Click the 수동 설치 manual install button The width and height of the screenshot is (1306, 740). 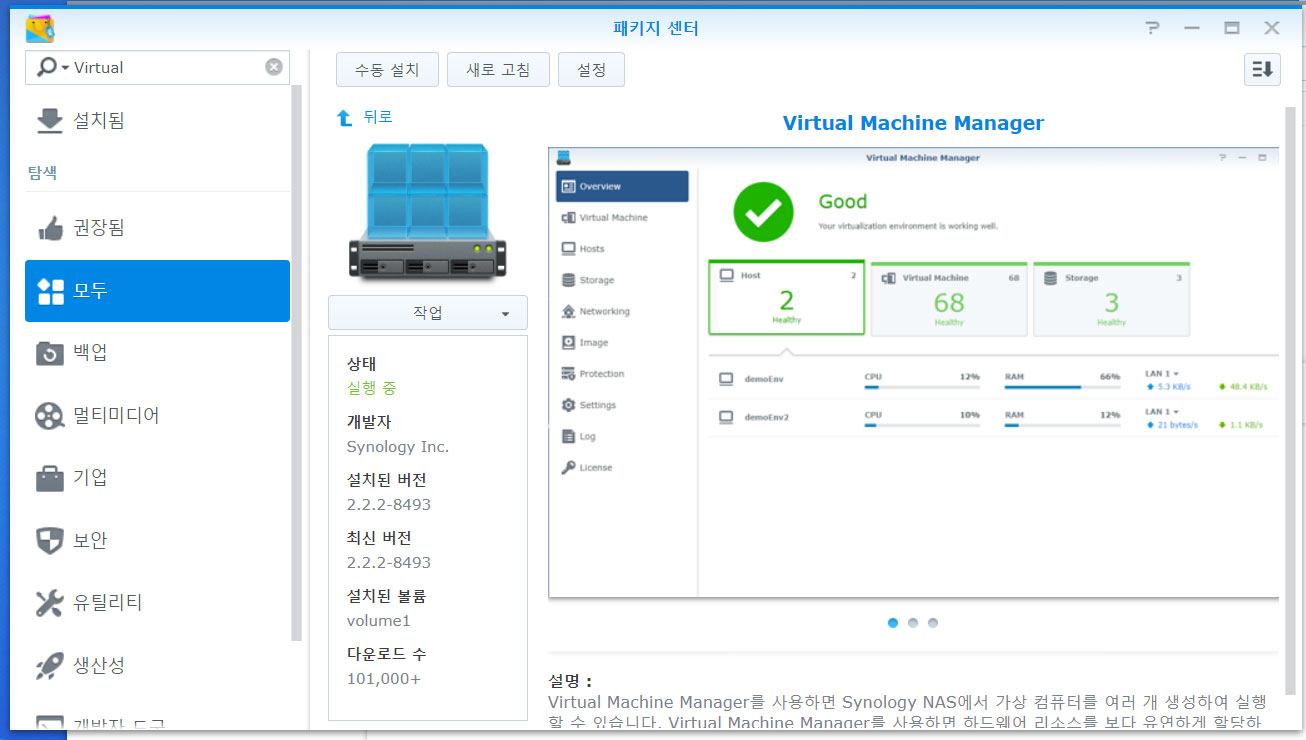[x=387, y=70]
